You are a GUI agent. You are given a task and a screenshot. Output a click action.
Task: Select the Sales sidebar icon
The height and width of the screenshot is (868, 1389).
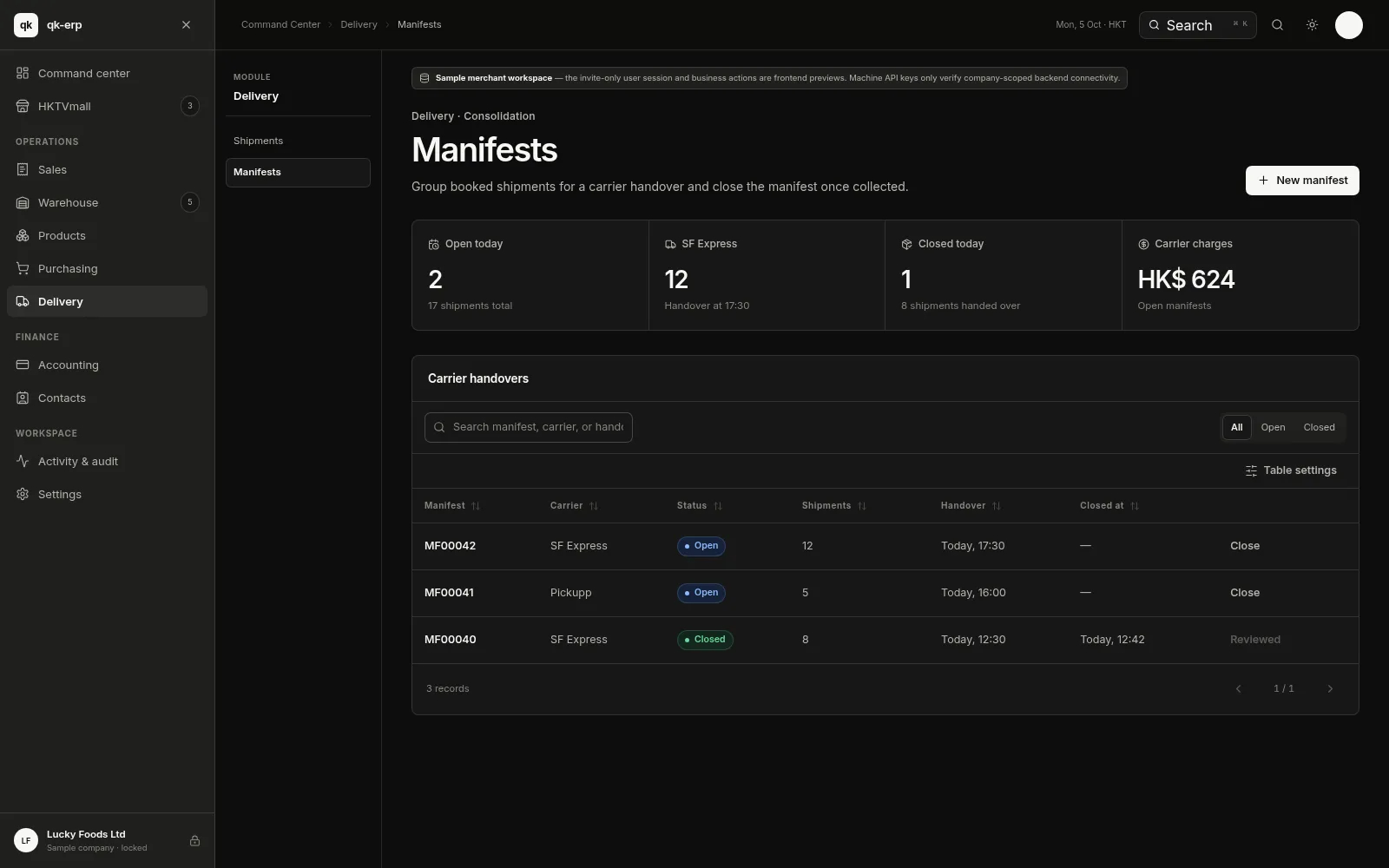click(x=23, y=169)
